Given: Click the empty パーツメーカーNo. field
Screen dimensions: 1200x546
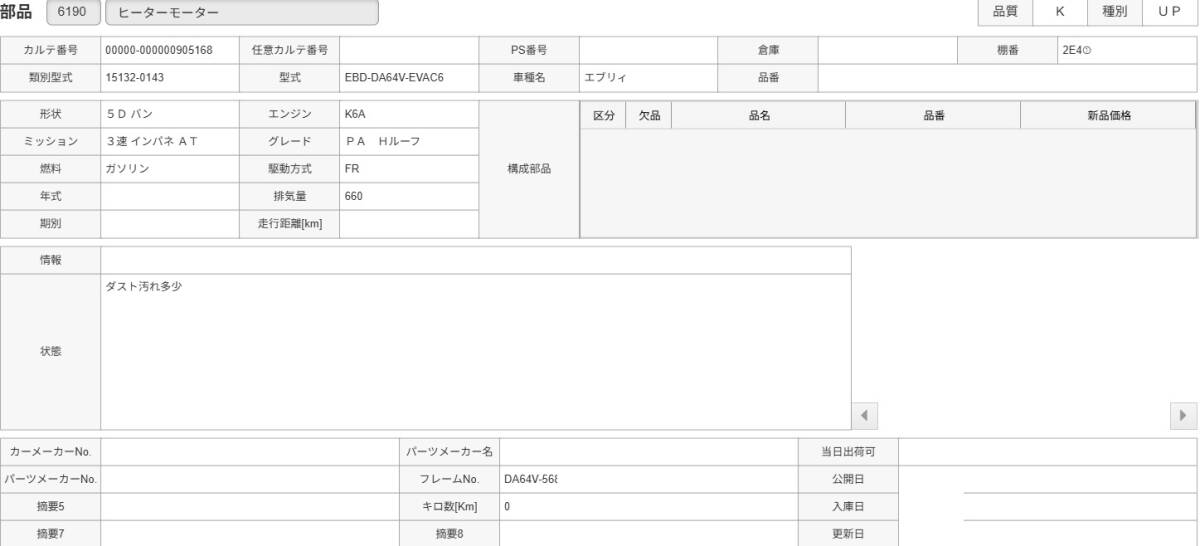Looking at the screenshot, I should (x=249, y=479).
